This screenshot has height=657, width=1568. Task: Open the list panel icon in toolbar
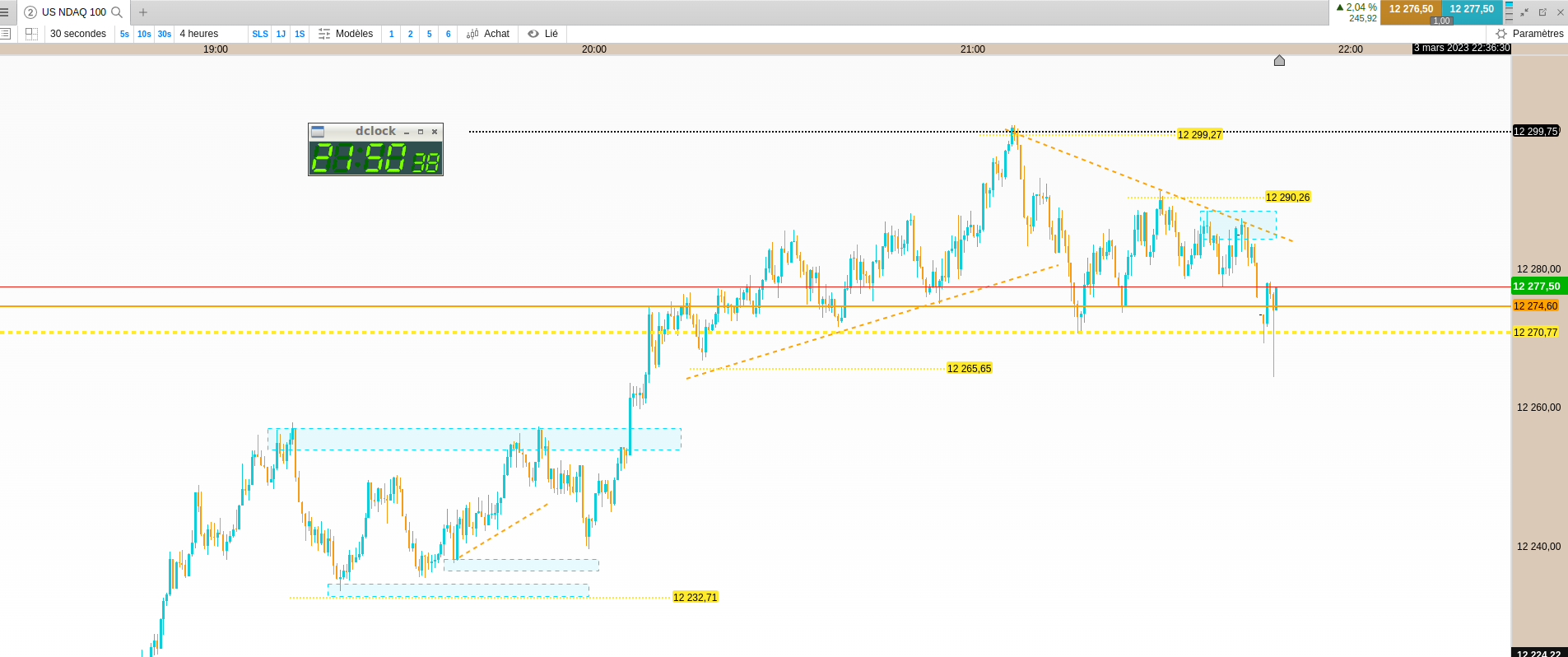(x=5, y=34)
